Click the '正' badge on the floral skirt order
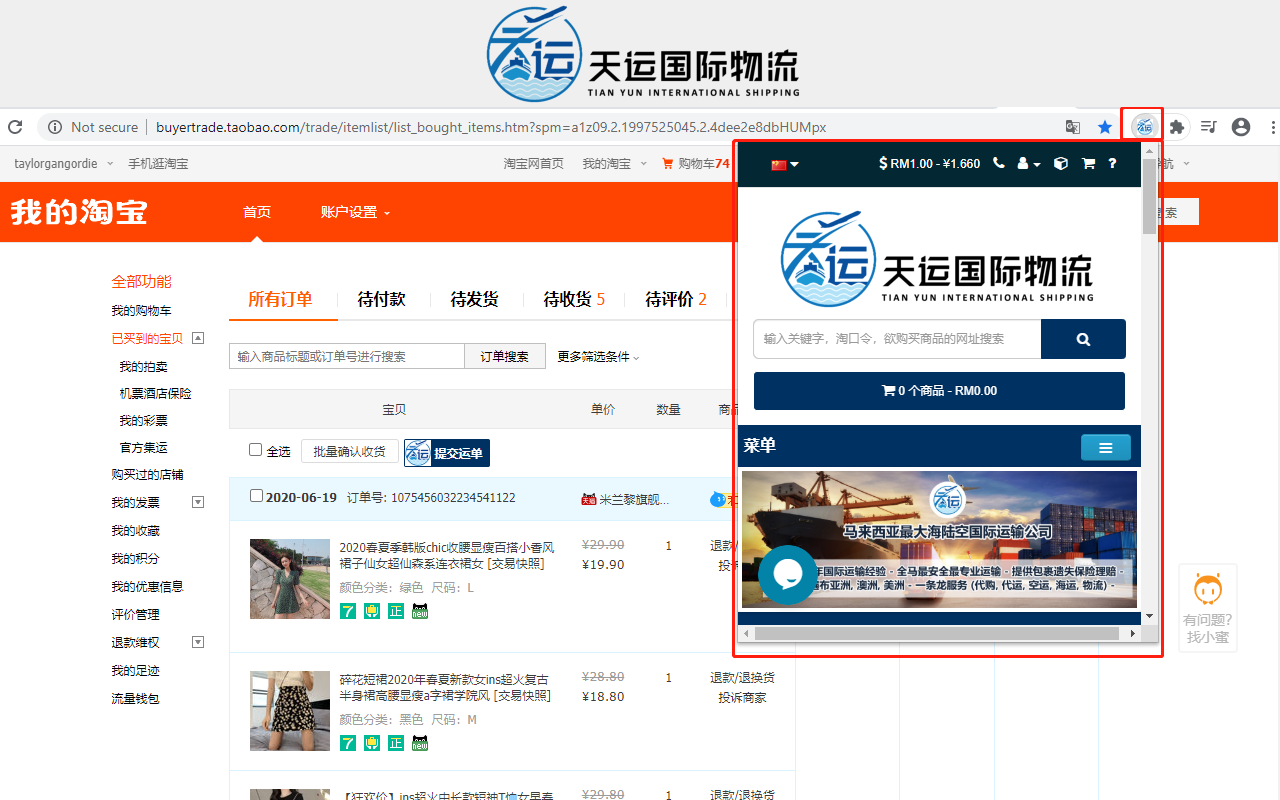The image size is (1280, 800). tap(396, 743)
